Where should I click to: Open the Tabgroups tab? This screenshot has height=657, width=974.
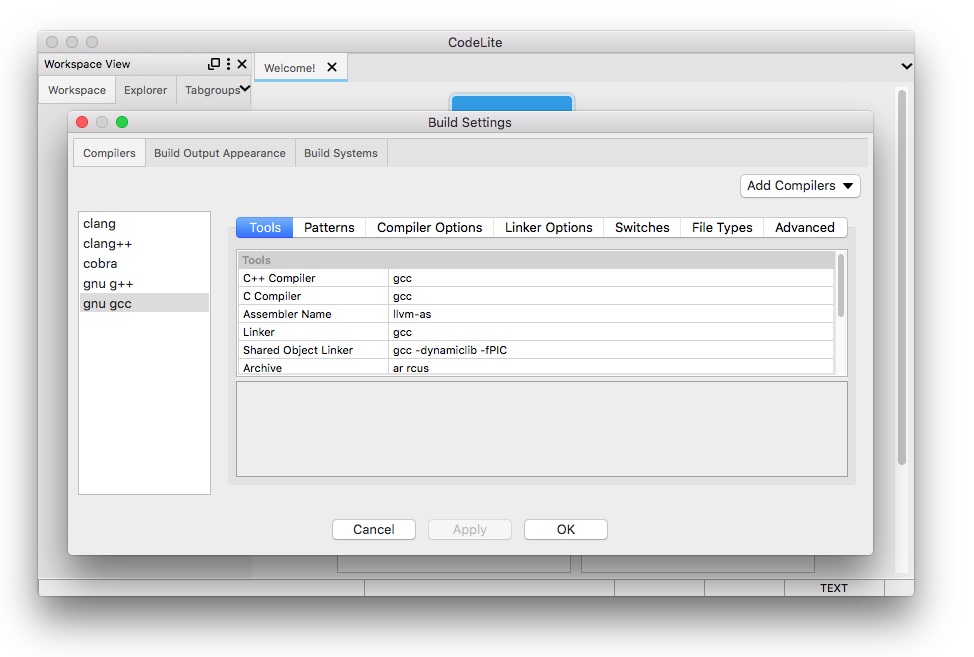pyautogui.click(x=212, y=90)
